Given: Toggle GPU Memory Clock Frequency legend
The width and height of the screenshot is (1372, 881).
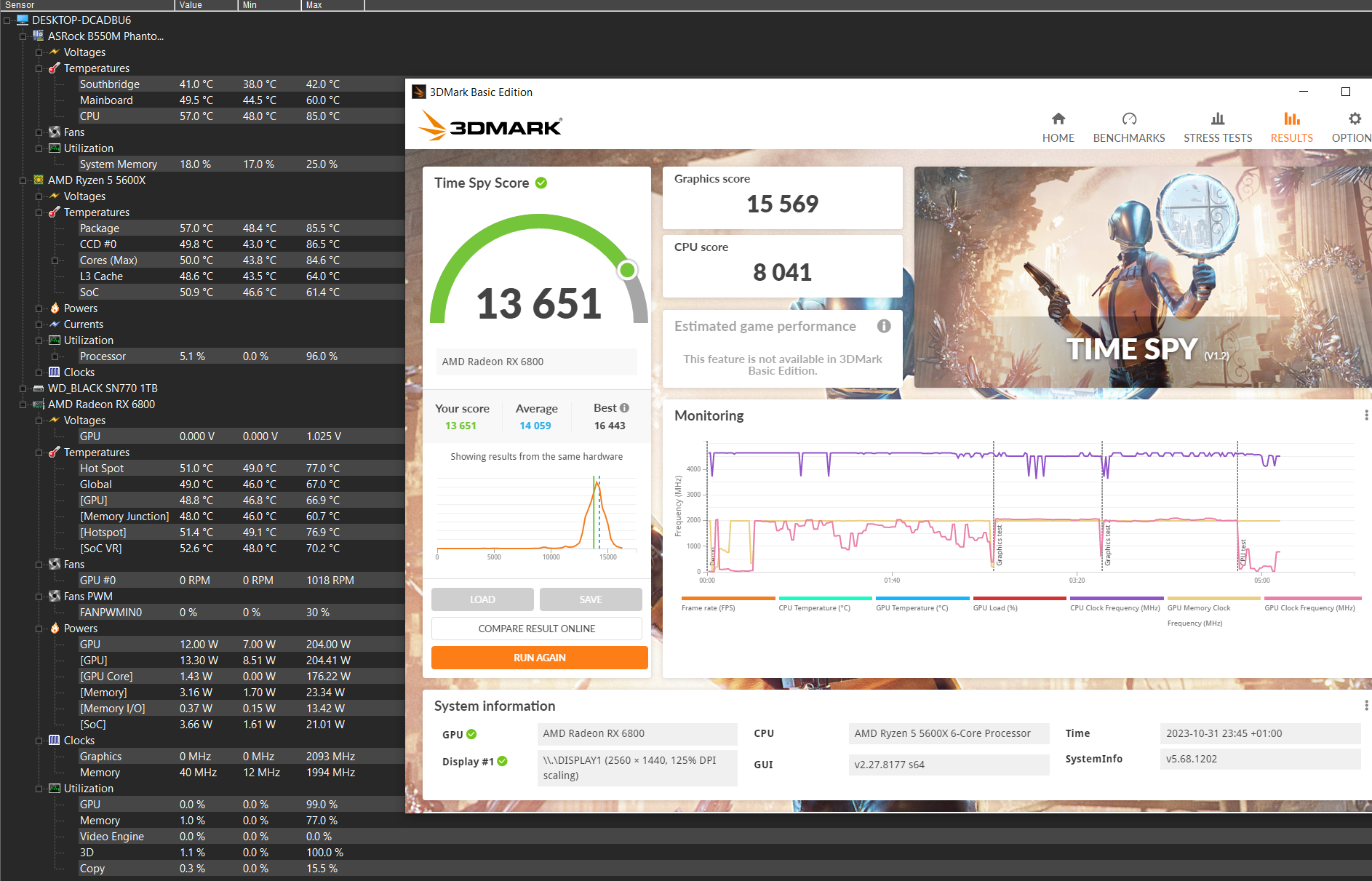Looking at the screenshot, I should point(1213,612).
